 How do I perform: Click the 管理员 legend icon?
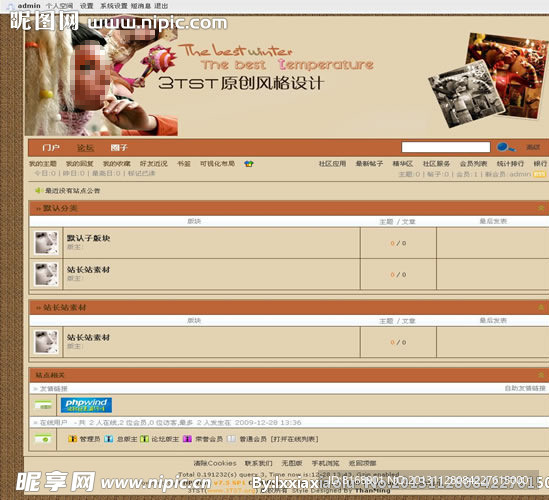[x=72, y=439]
